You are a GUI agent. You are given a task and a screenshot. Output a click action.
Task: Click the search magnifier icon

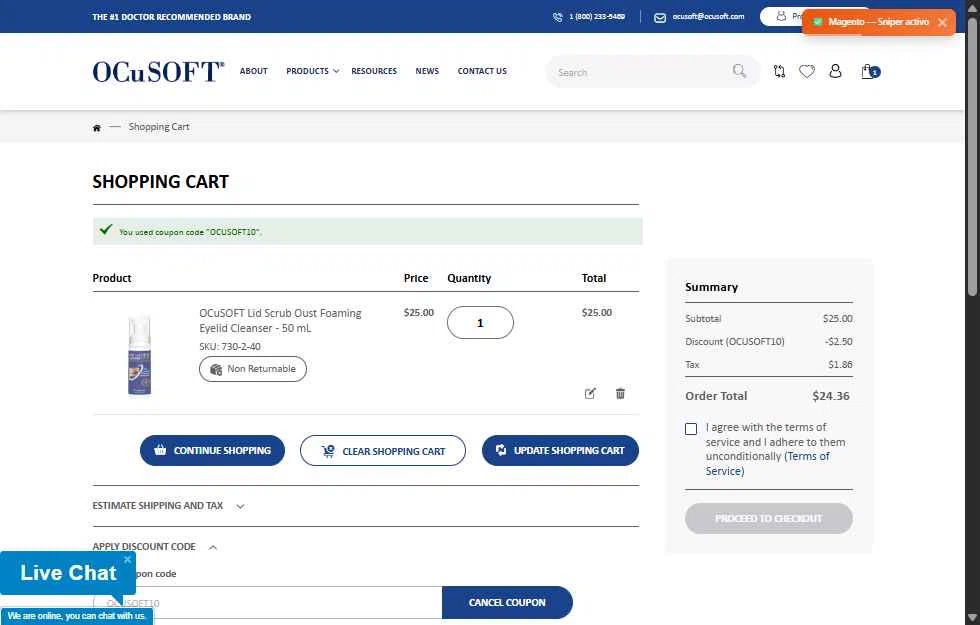click(x=739, y=71)
